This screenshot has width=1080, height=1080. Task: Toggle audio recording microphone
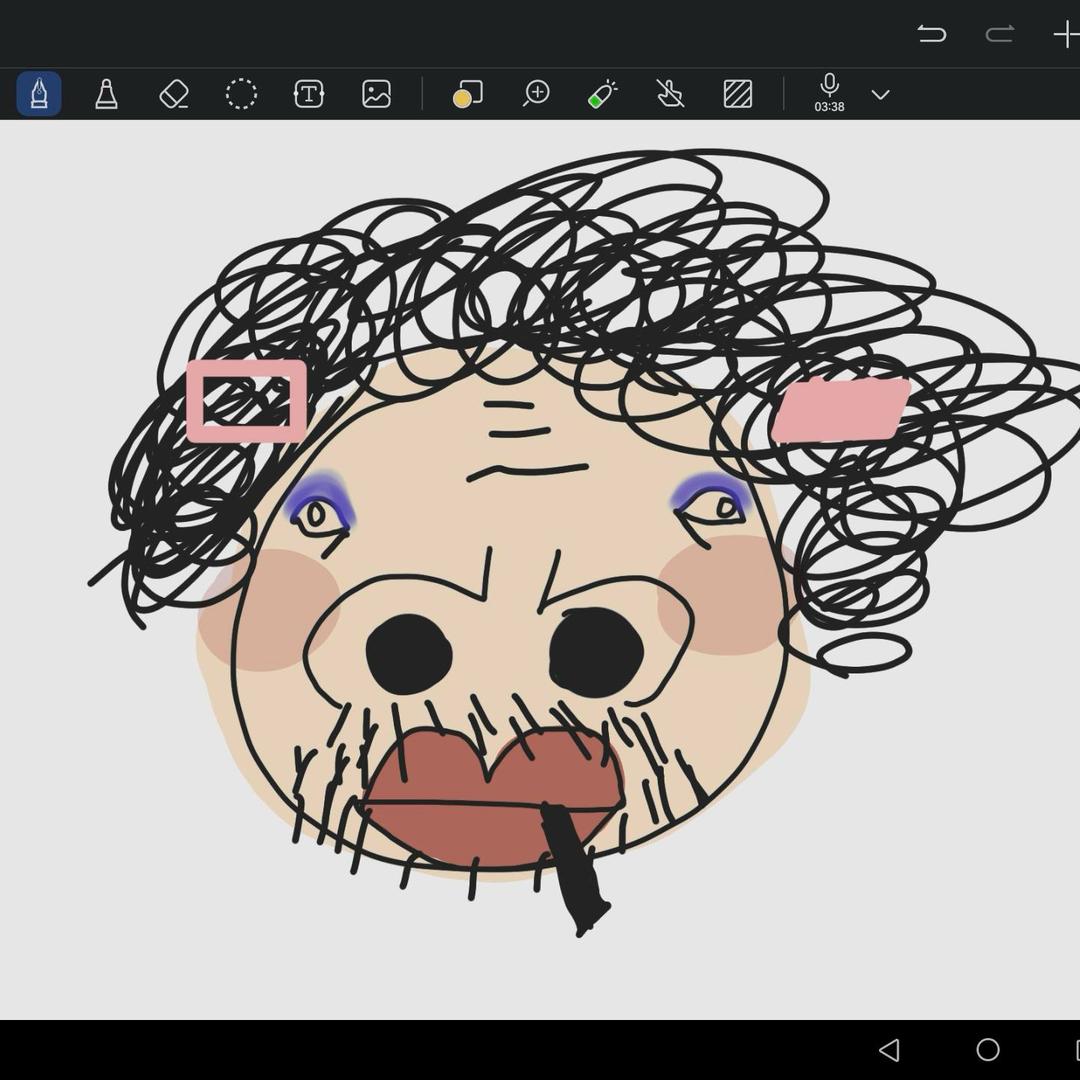[829, 88]
